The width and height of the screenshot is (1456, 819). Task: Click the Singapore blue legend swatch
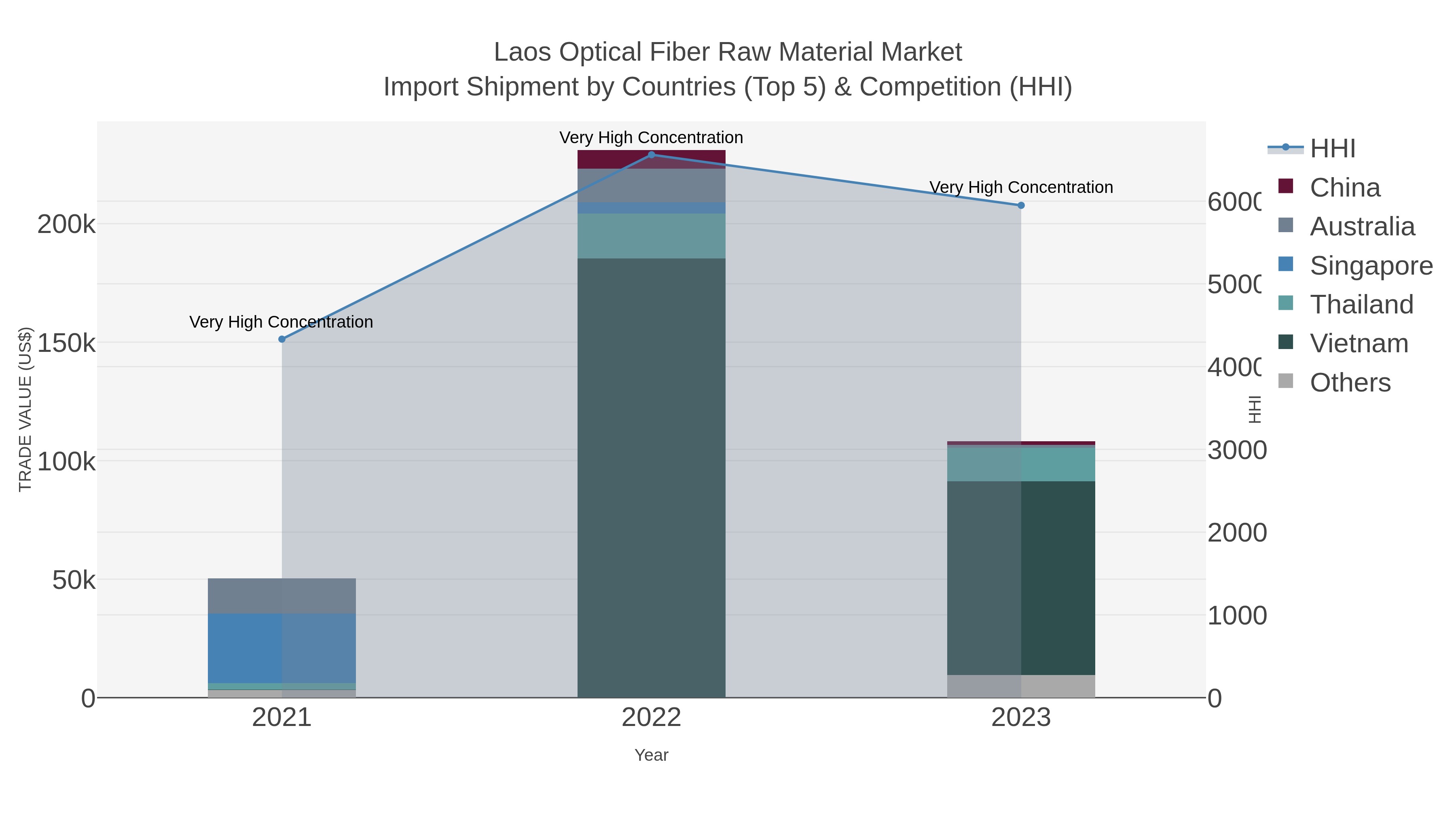[x=1285, y=264]
